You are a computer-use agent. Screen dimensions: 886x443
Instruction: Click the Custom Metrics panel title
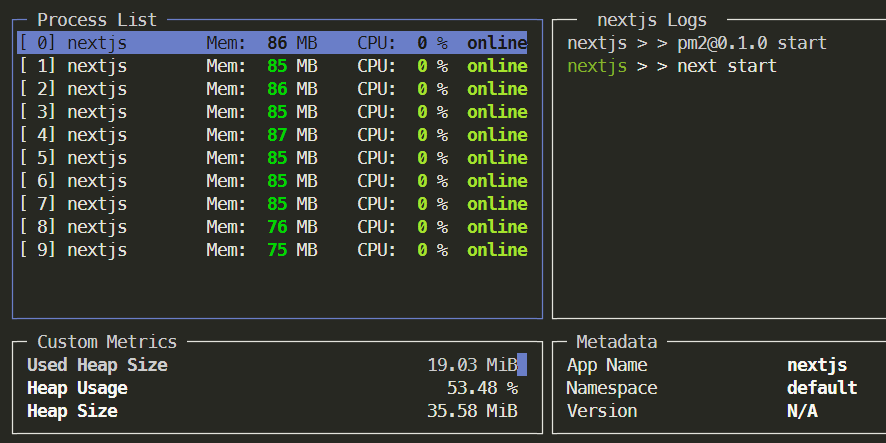106,342
